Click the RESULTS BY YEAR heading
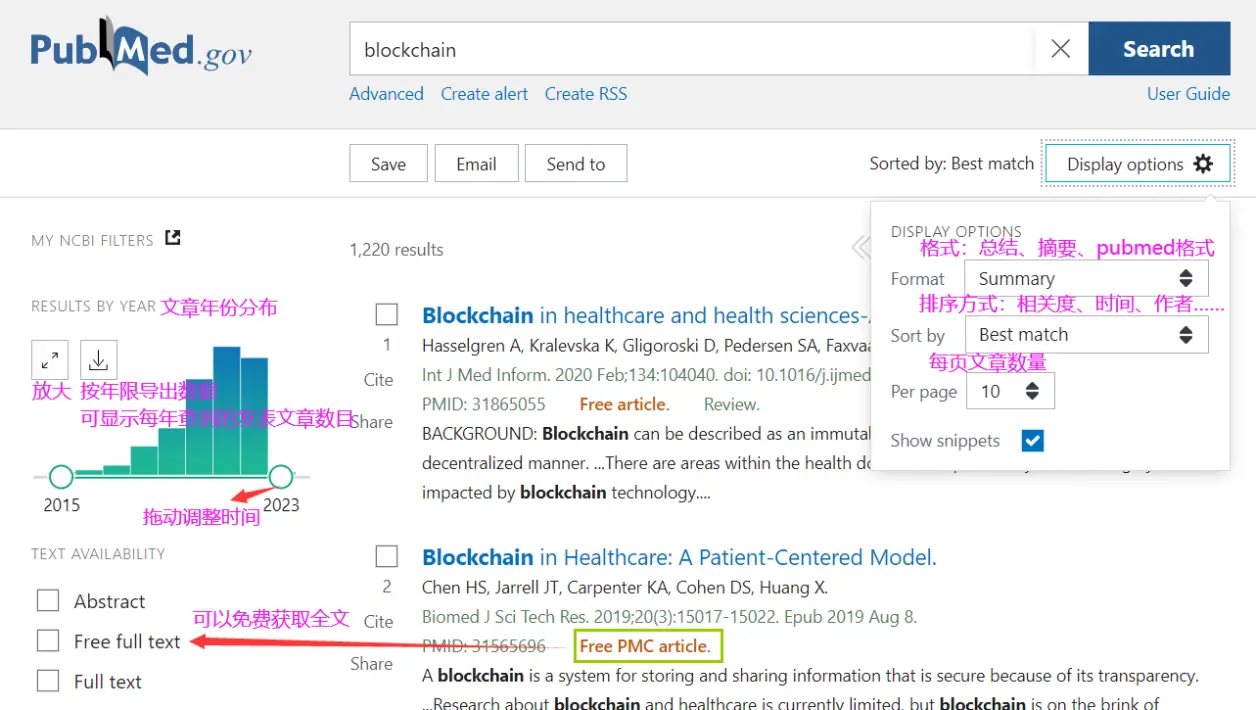 pos(93,306)
